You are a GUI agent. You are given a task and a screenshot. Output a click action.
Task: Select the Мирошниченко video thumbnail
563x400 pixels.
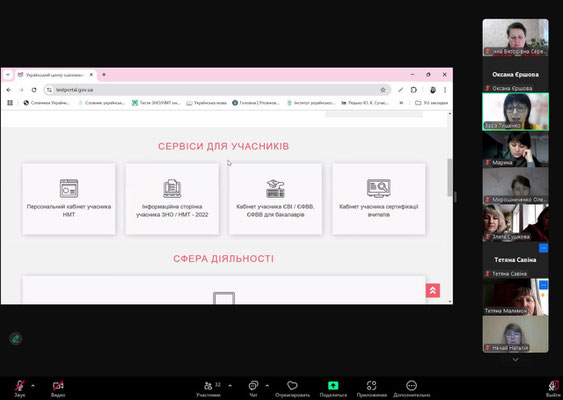pos(516,186)
